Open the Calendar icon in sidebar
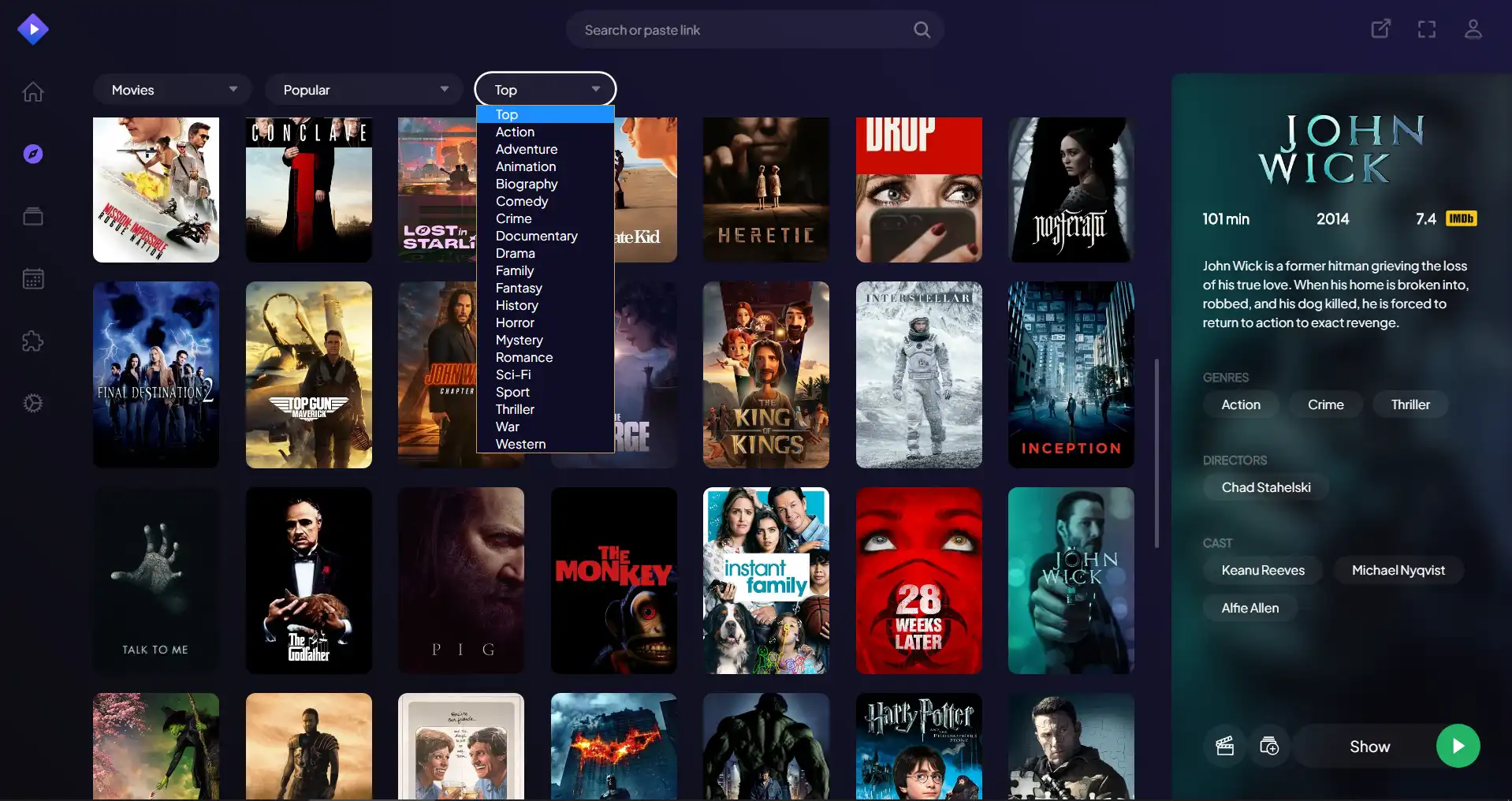The height and width of the screenshot is (801, 1512). [33, 278]
